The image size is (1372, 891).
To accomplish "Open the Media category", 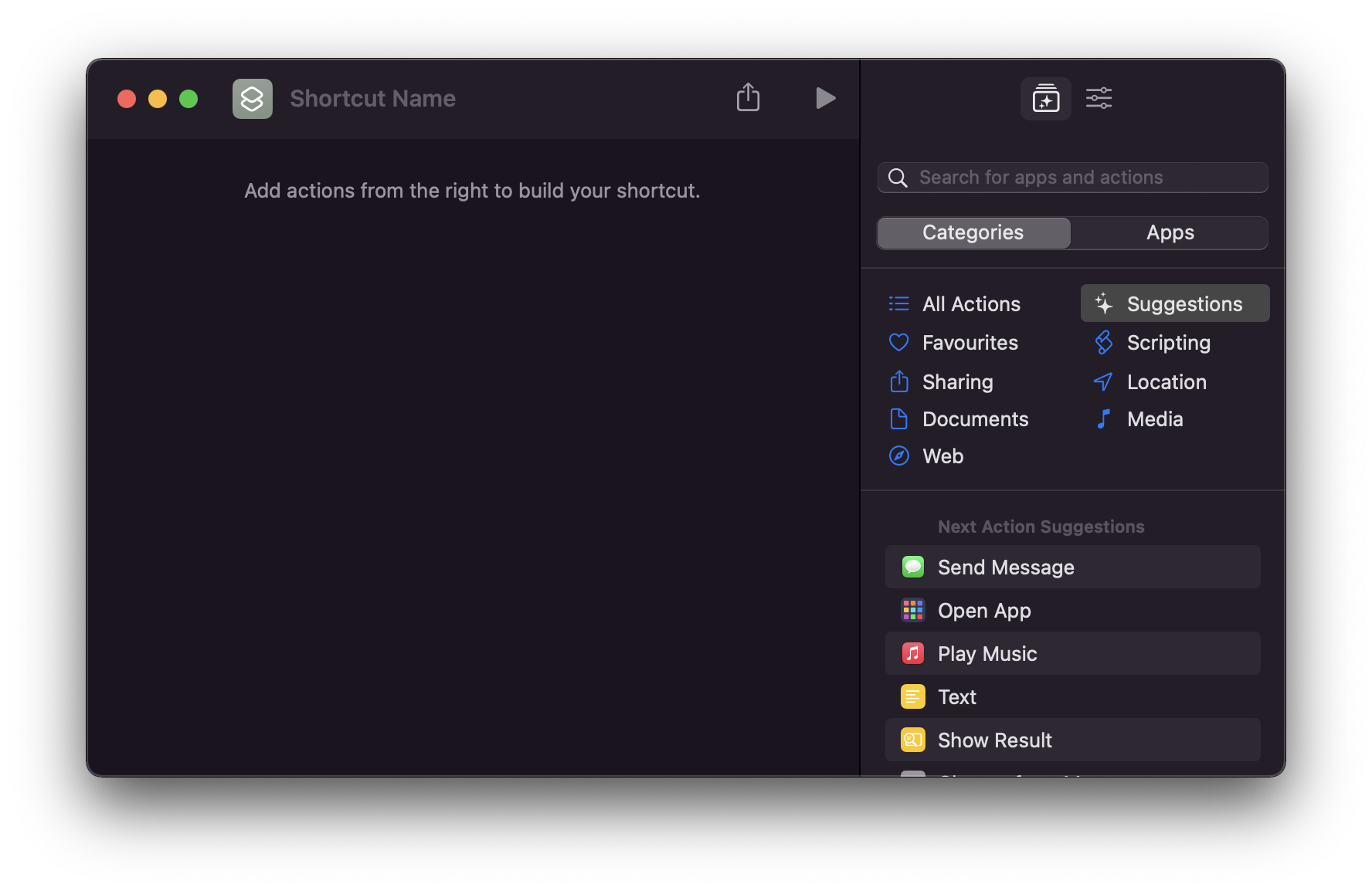I will pyautogui.click(x=1154, y=419).
